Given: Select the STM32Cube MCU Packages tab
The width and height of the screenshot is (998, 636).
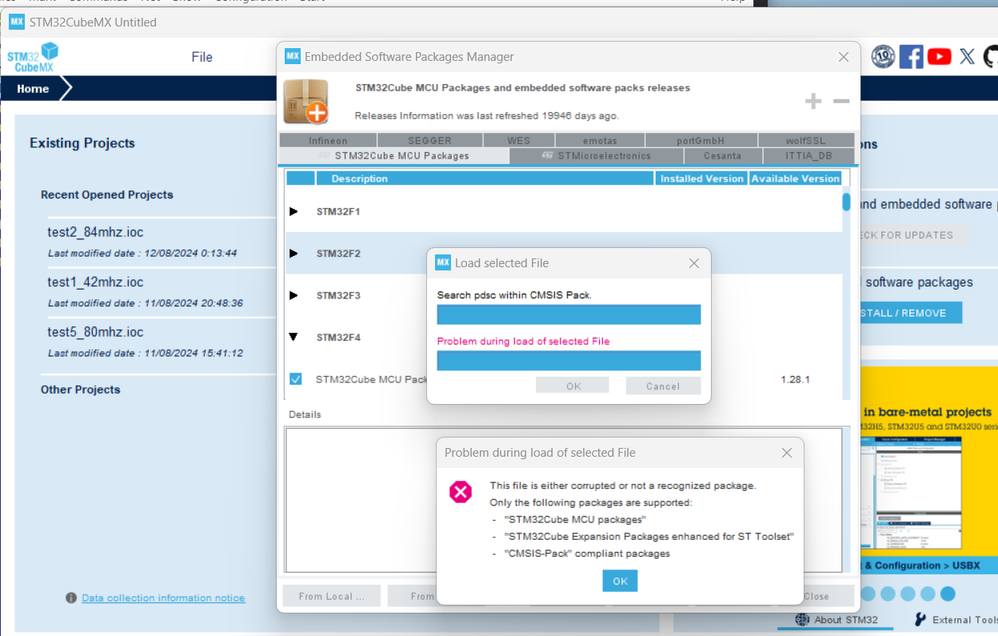Looking at the screenshot, I should (x=395, y=156).
